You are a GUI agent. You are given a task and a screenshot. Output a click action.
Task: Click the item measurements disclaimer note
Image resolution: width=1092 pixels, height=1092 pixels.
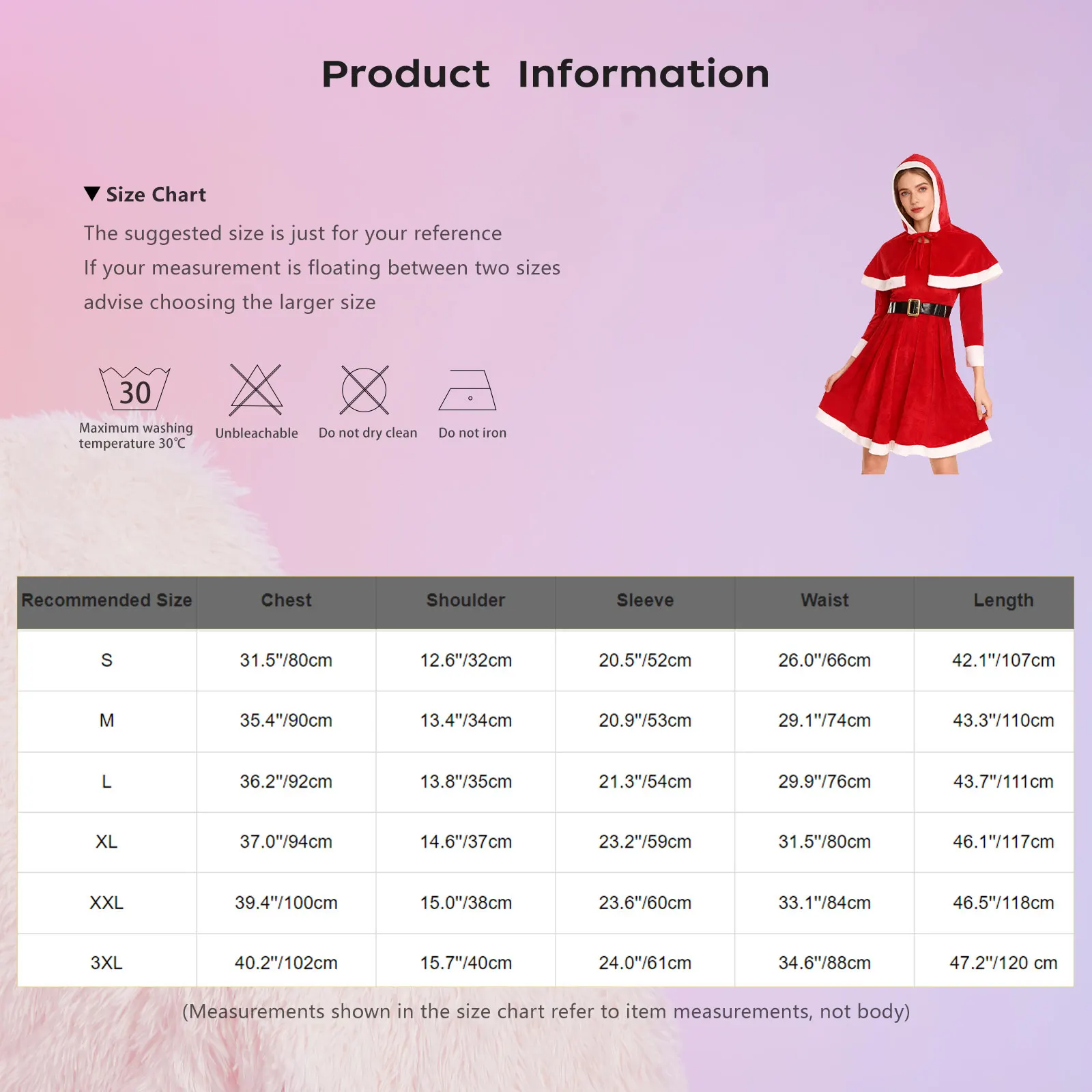coord(546,1011)
